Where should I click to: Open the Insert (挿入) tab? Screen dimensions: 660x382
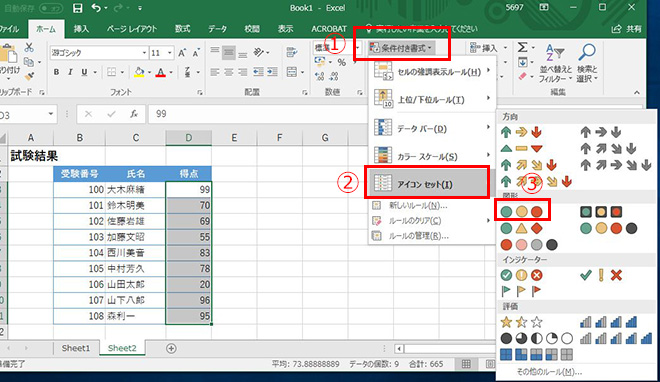(x=81, y=29)
